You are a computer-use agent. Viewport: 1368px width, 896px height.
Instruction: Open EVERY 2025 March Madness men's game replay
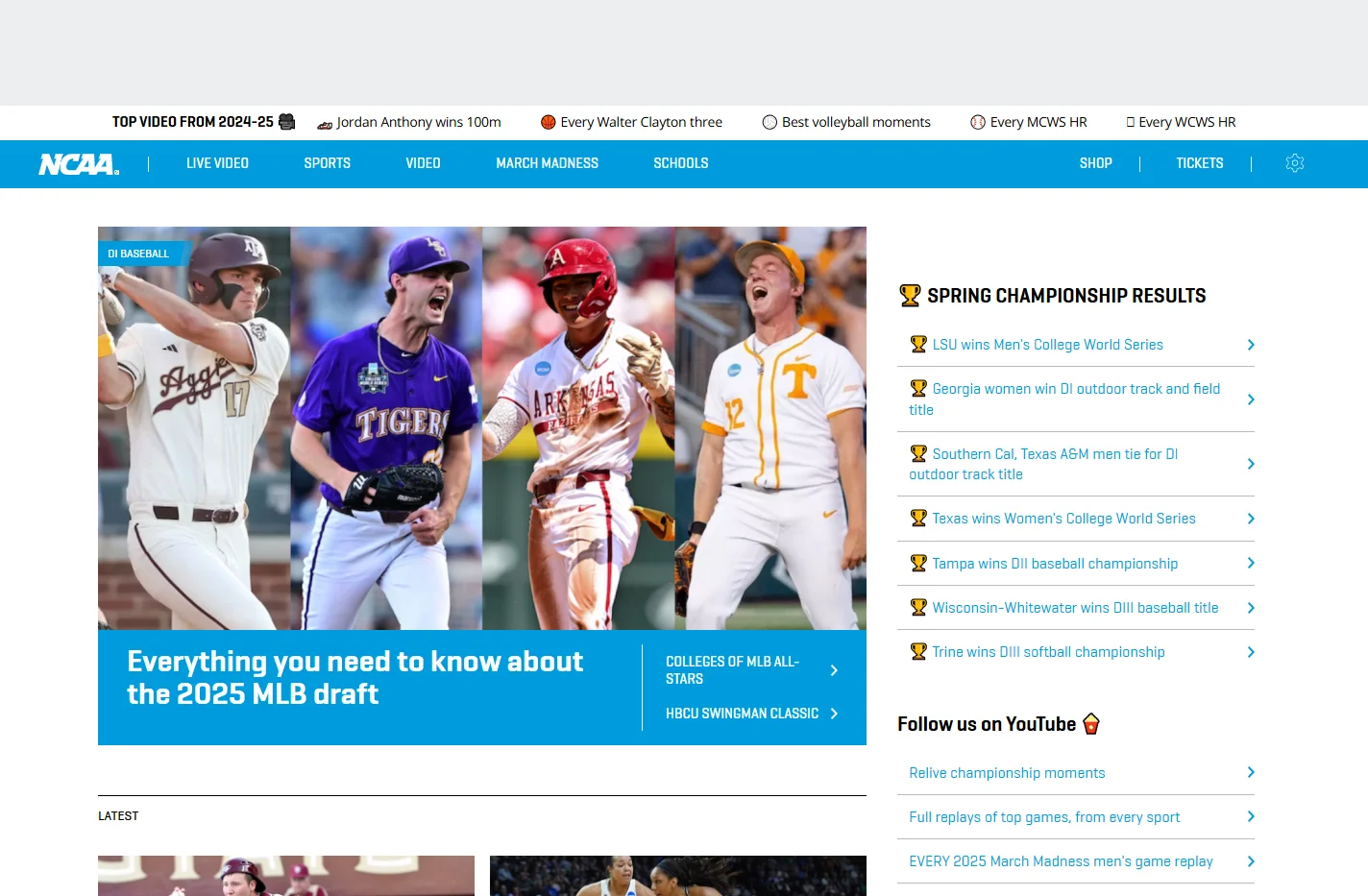point(1061,861)
